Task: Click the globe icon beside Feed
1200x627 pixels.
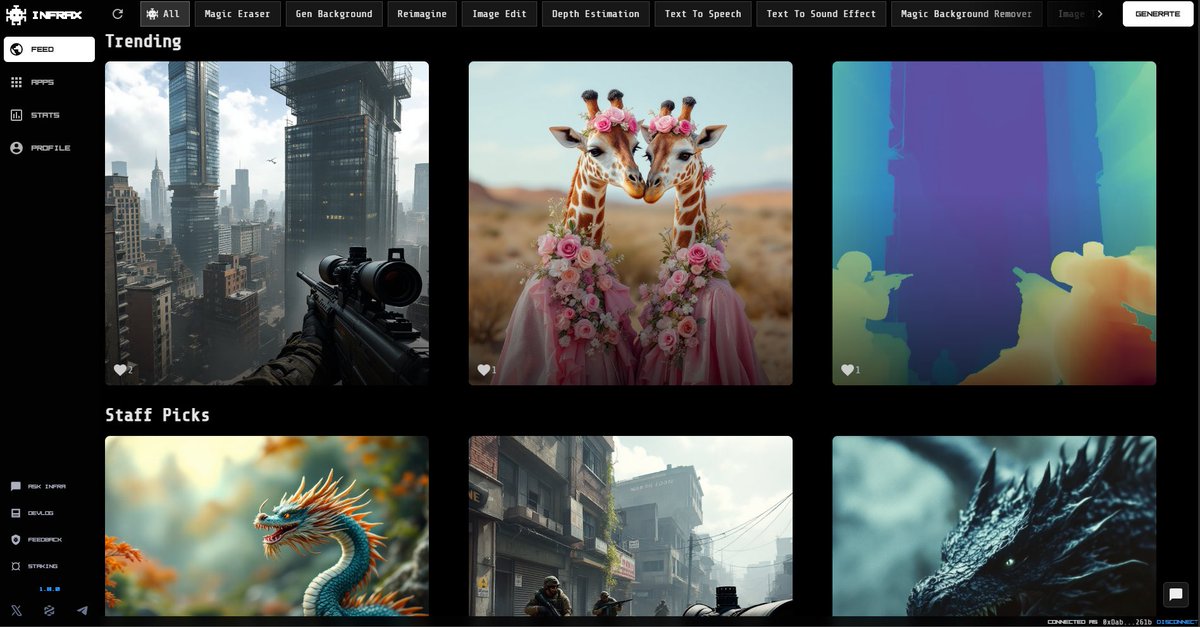Action: click(16, 49)
